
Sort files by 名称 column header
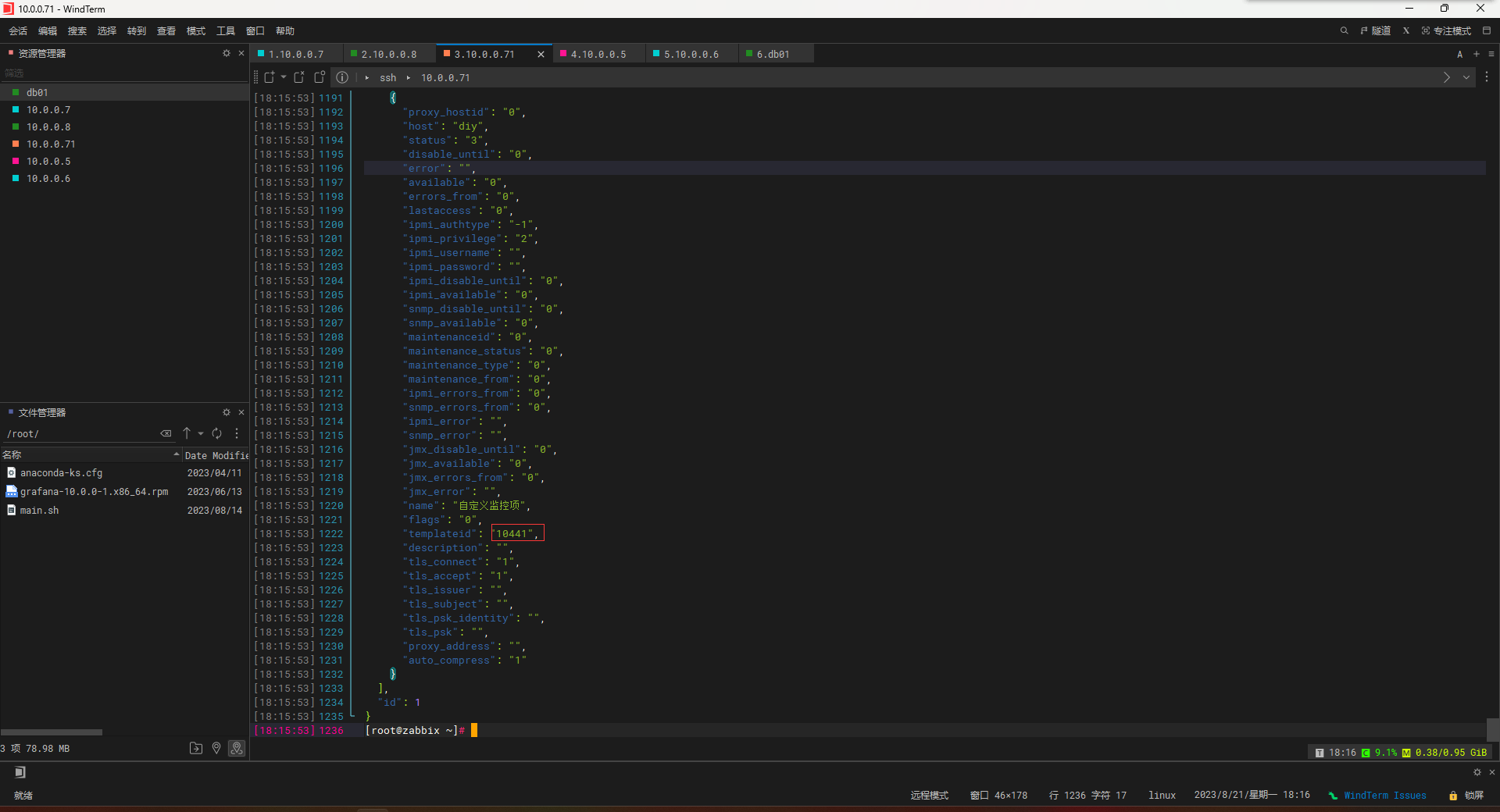[x=91, y=455]
